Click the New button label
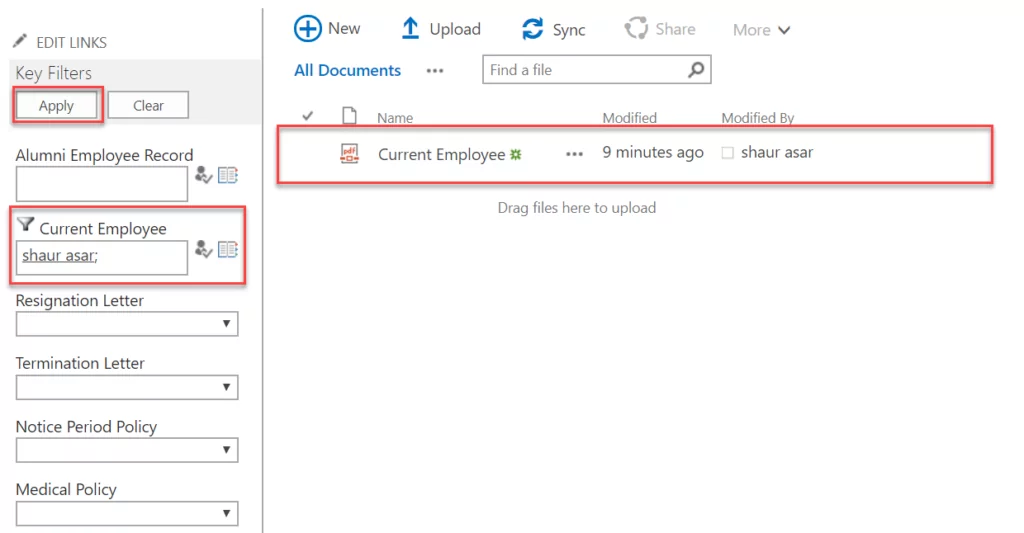The width and height of the screenshot is (1024, 533). click(344, 29)
